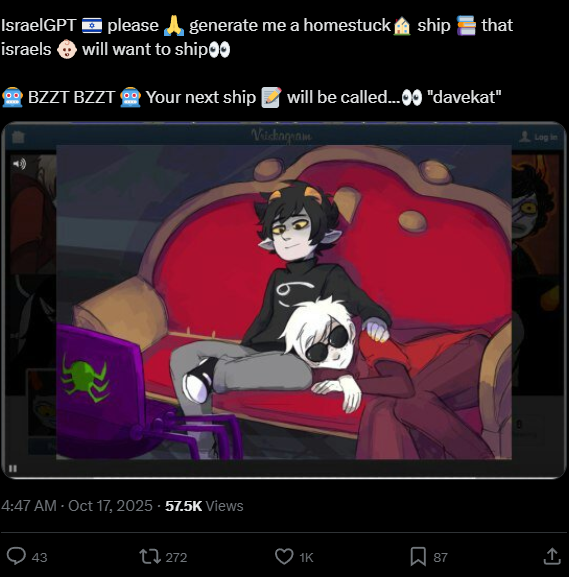Pause the video using the pause icon

13,468
